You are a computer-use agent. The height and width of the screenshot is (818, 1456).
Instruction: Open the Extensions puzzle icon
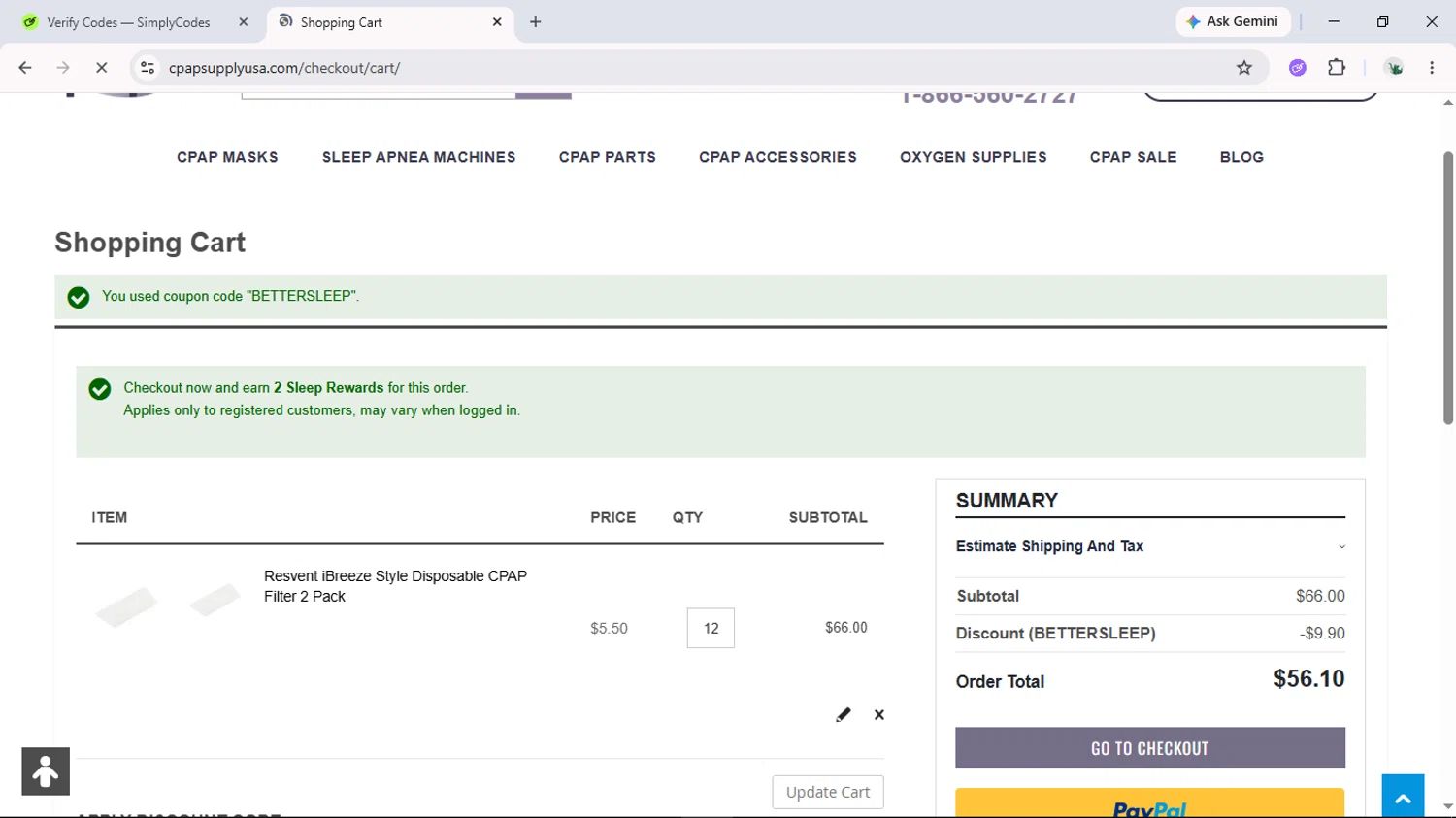[x=1337, y=68]
